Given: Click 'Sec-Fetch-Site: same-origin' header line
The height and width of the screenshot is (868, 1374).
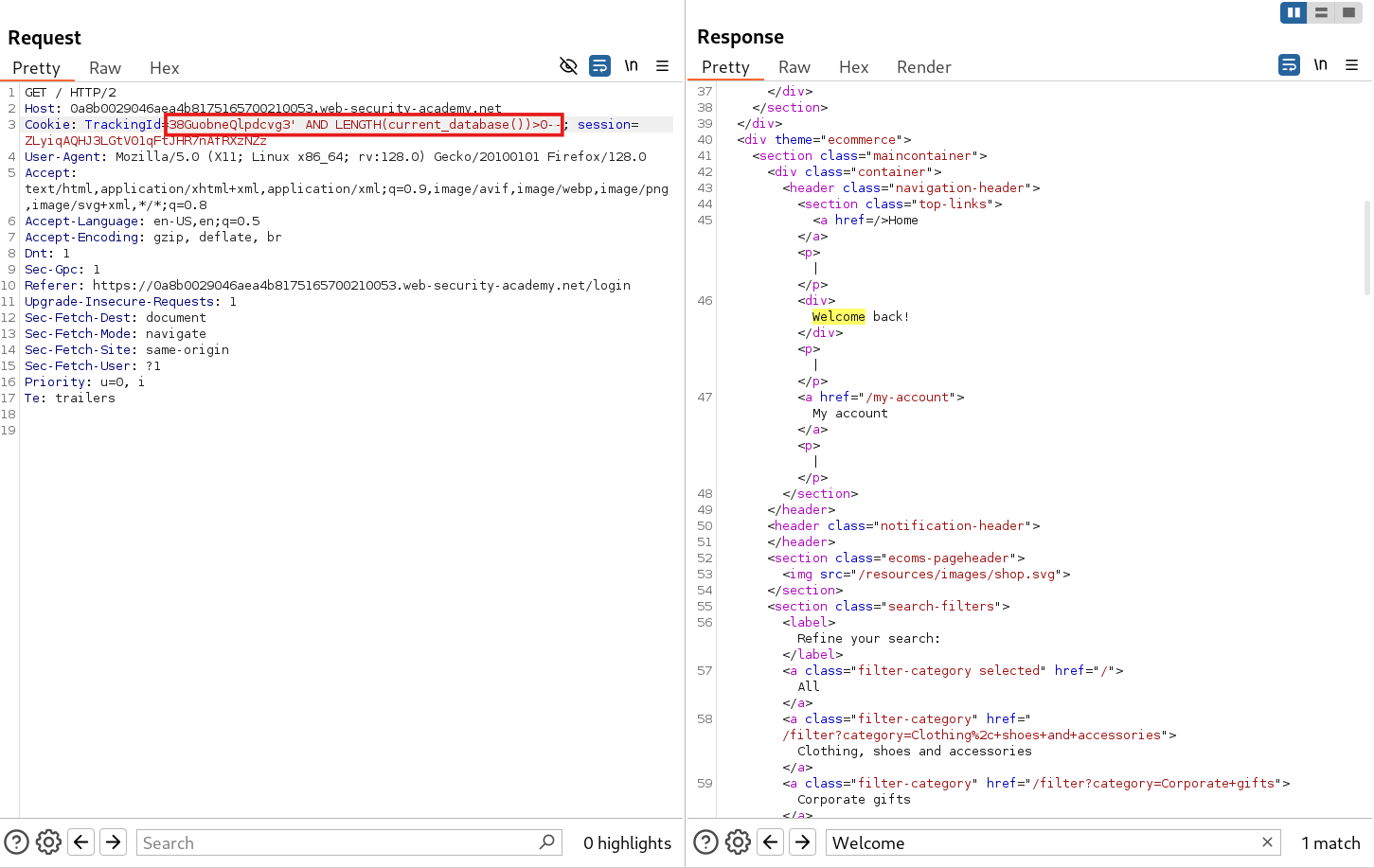Looking at the screenshot, I should [x=127, y=349].
